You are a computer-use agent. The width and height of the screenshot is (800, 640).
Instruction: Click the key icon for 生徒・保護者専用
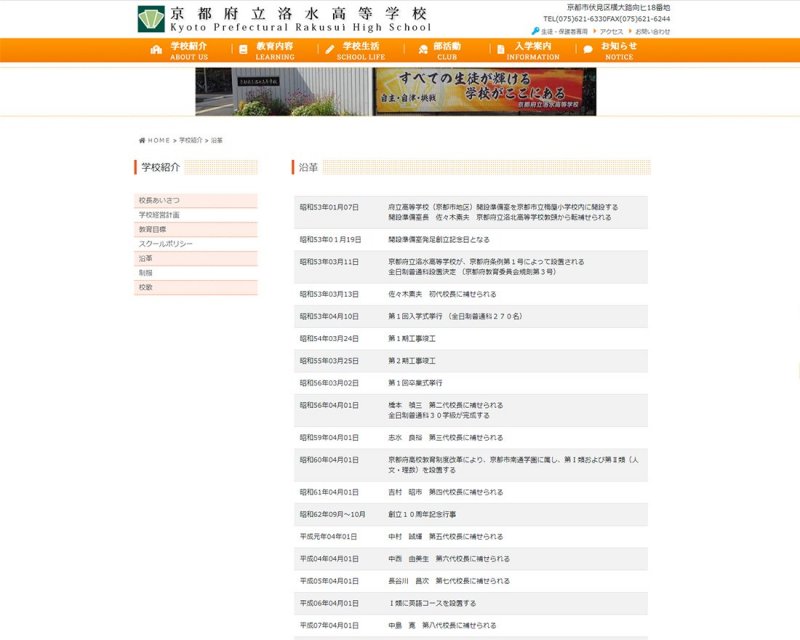pos(536,31)
